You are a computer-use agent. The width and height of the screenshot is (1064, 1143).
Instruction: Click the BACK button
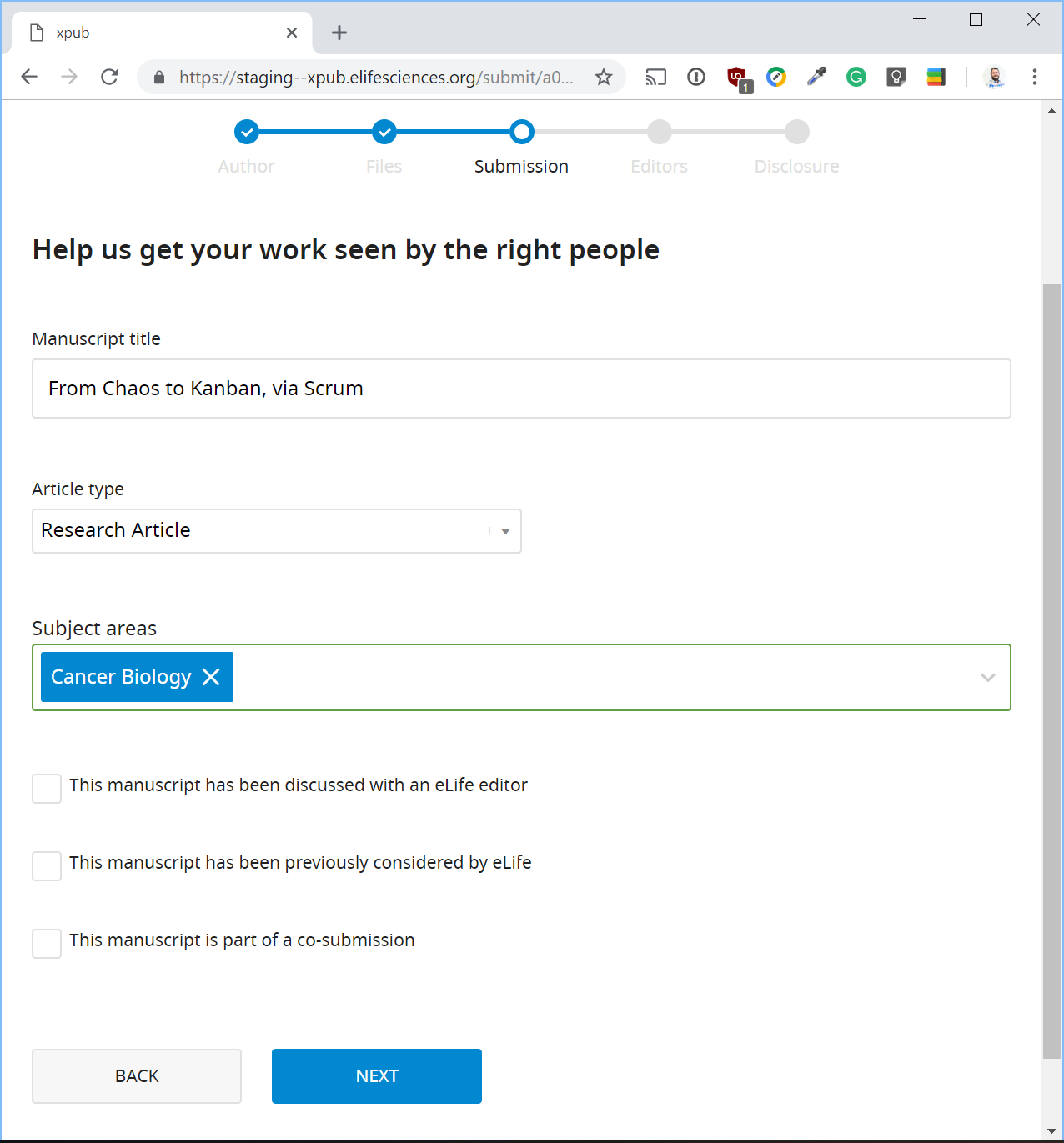click(x=137, y=1076)
